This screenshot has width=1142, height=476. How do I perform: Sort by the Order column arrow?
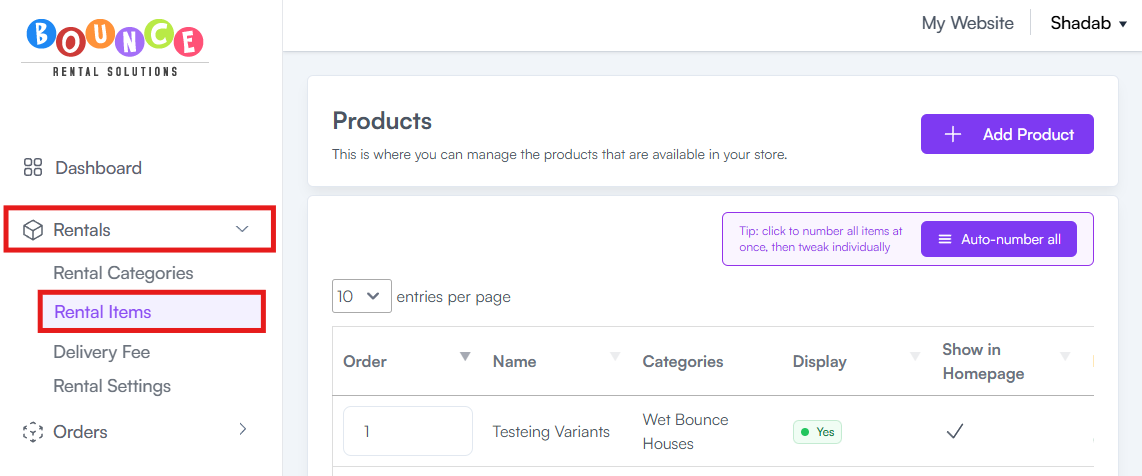[465, 356]
